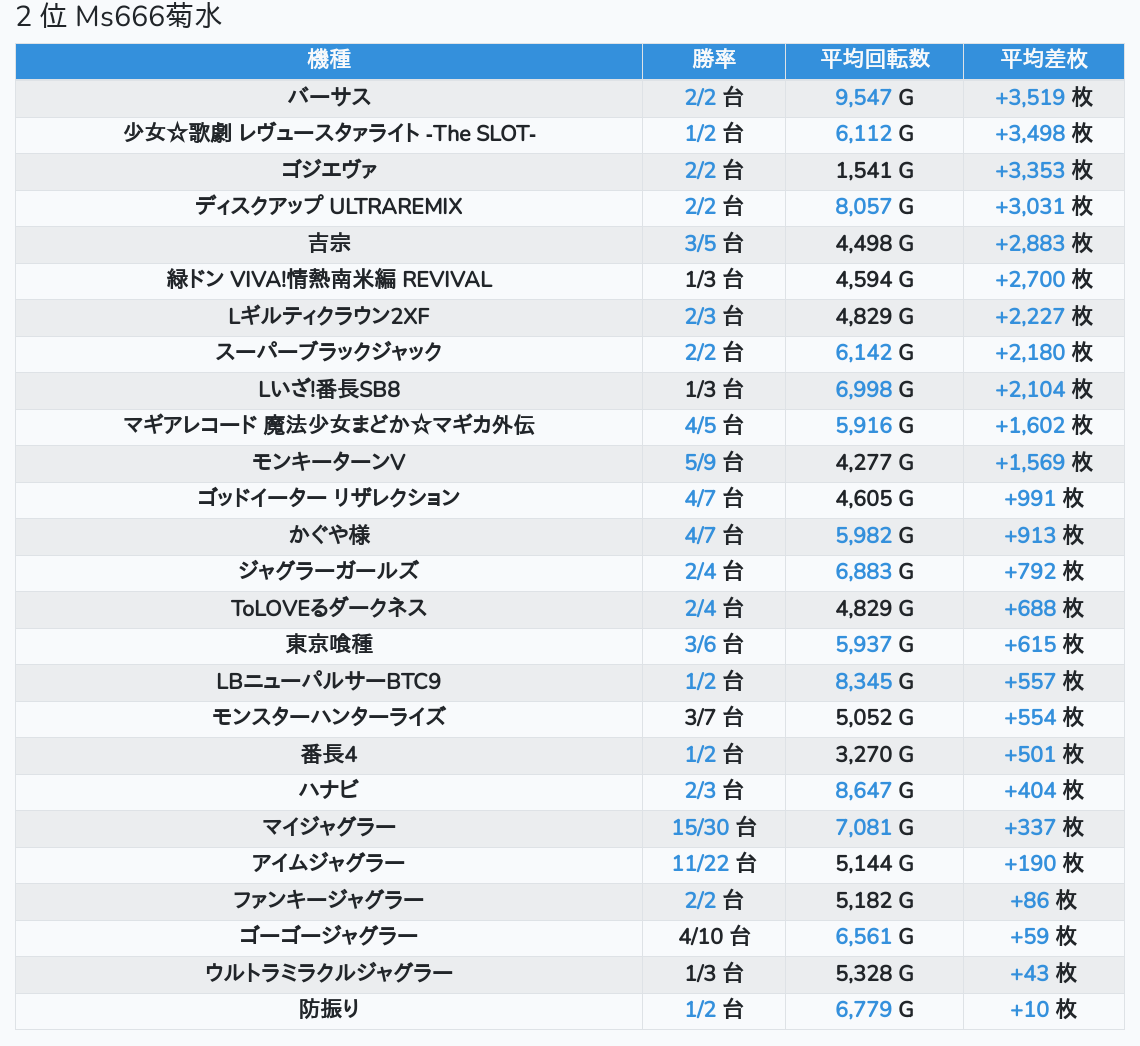The height and width of the screenshot is (1046, 1140).
Task: Open the 6,112 average spins value
Action: pos(863,134)
